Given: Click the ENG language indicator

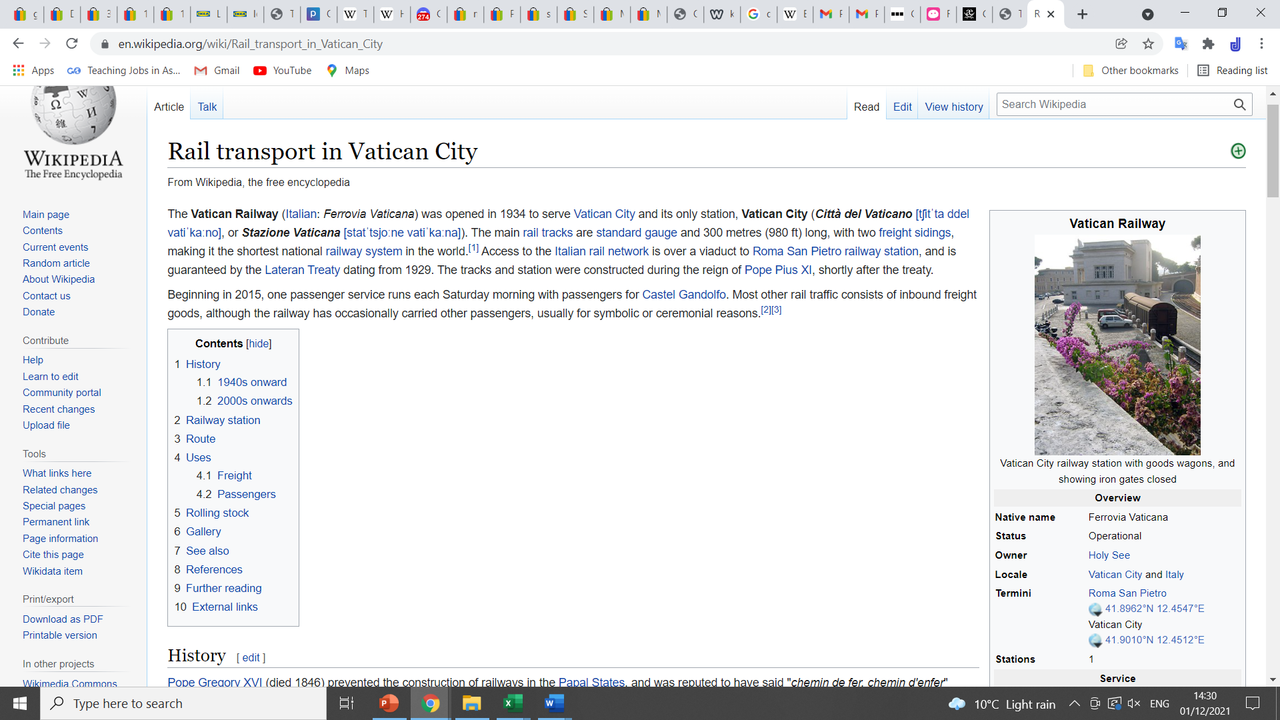Looking at the screenshot, I should pyautogui.click(x=1159, y=704).
